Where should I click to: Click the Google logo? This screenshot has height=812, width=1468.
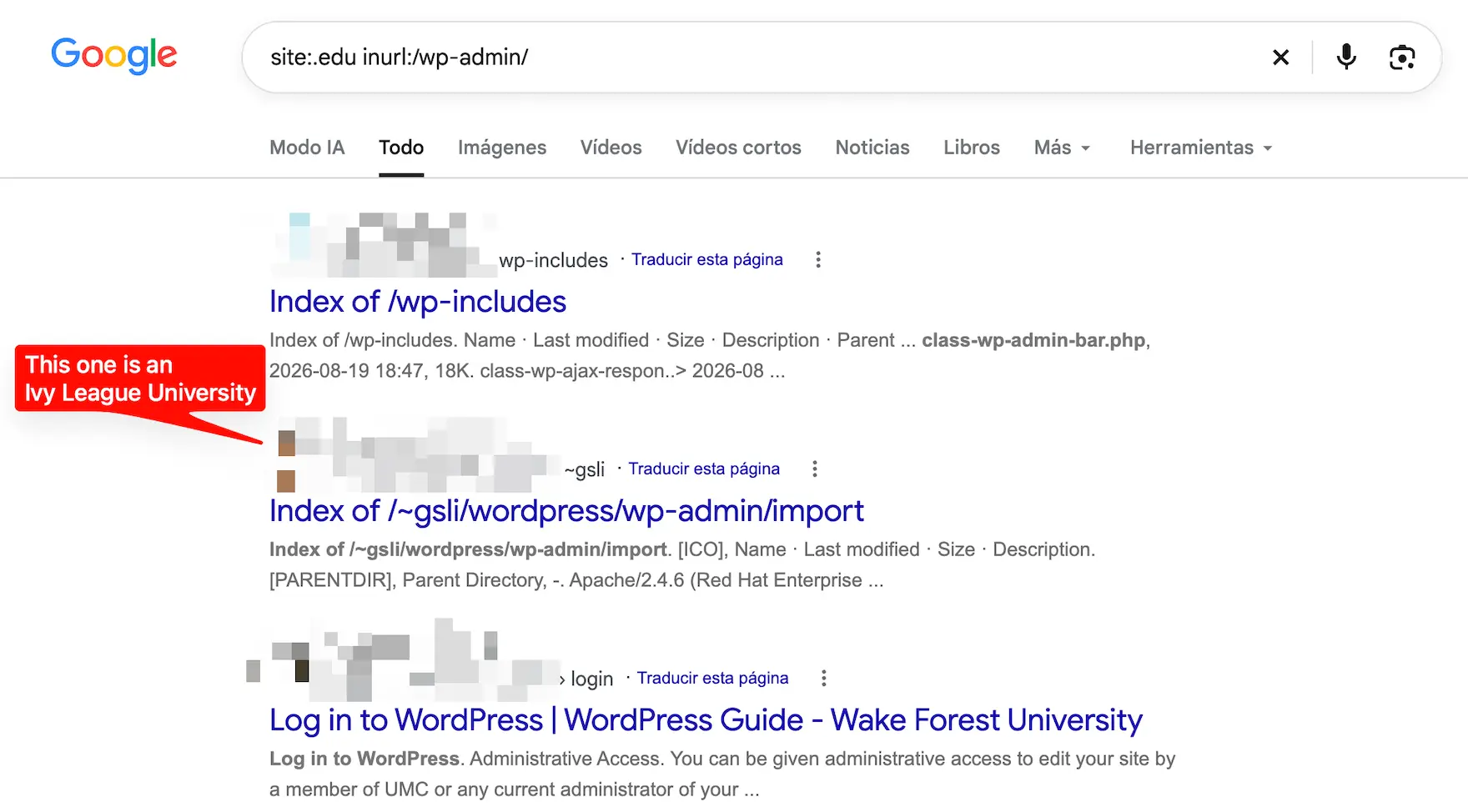pyautogui.click(x=114, y=56)
